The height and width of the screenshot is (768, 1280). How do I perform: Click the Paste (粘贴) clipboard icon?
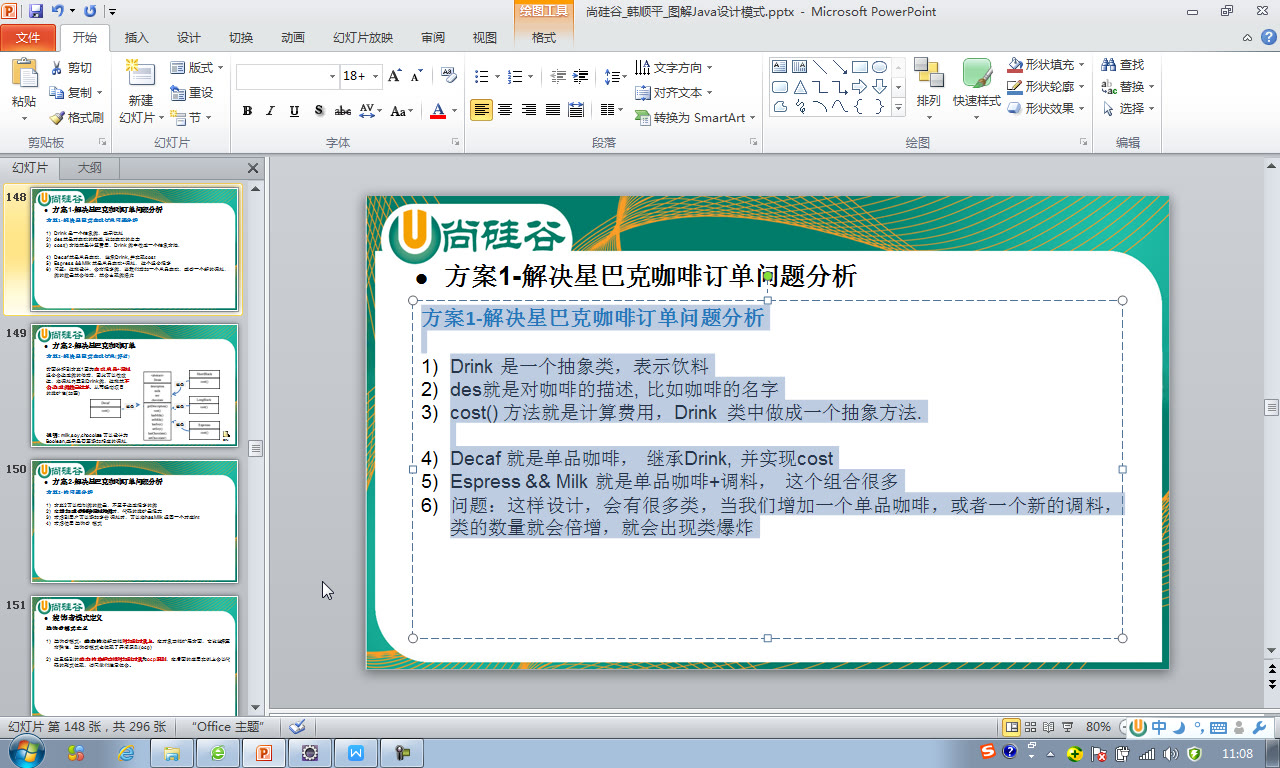click(x=23, y=75)
